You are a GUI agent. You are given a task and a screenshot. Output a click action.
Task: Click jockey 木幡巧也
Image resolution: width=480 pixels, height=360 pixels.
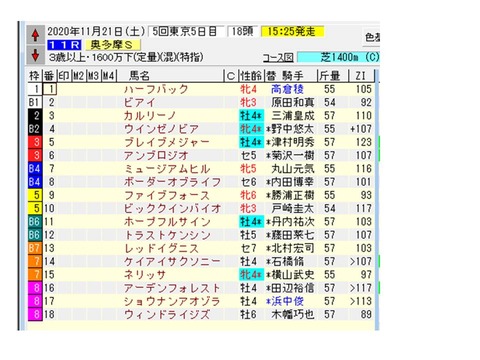pos(293,314)
